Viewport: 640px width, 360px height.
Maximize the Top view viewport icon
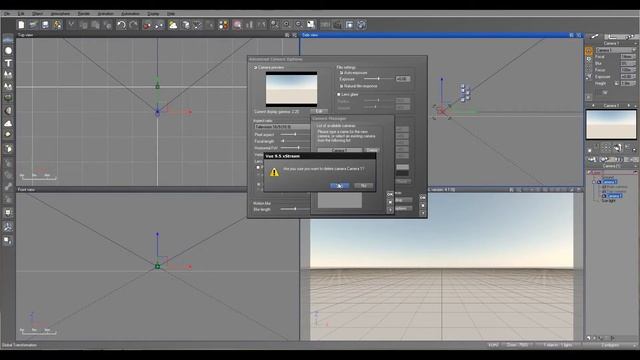click(294, 35)
